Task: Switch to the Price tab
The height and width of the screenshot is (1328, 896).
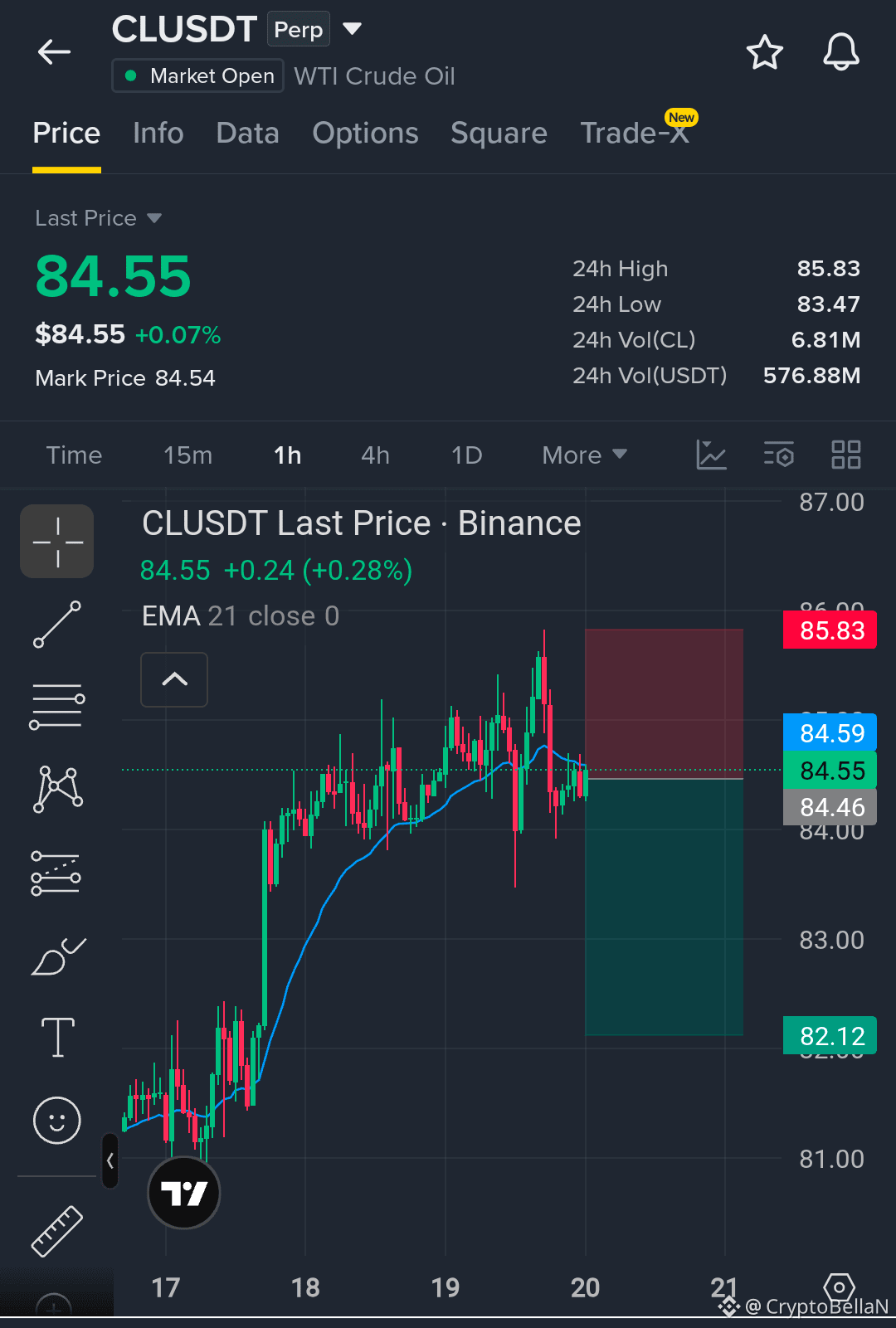Action: click(66, 134)
